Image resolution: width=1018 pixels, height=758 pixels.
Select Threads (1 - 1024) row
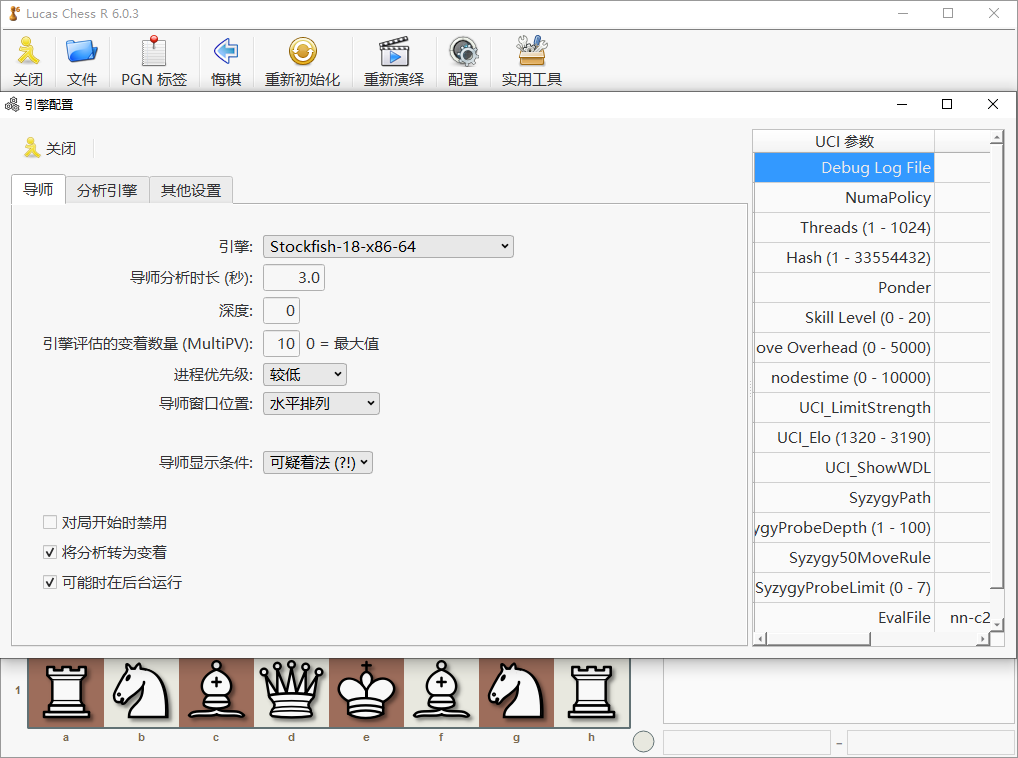coord(872,228)
